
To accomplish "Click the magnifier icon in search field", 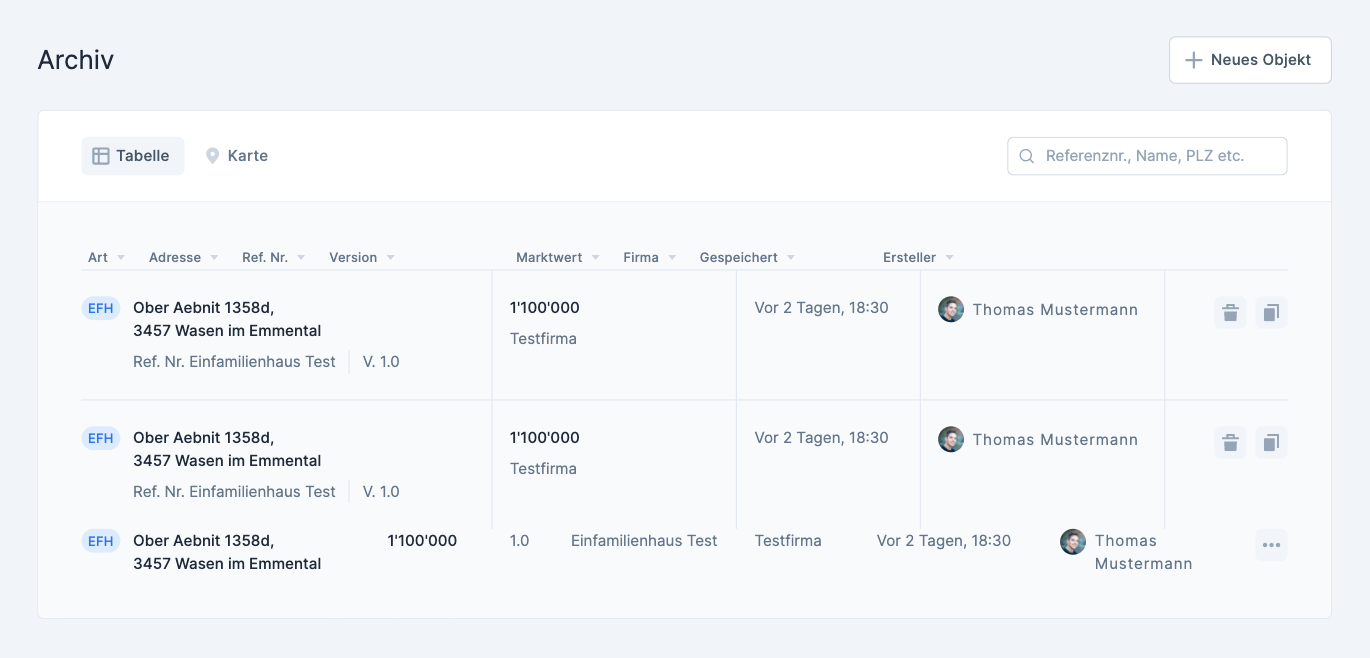I will click(1026, 156).
